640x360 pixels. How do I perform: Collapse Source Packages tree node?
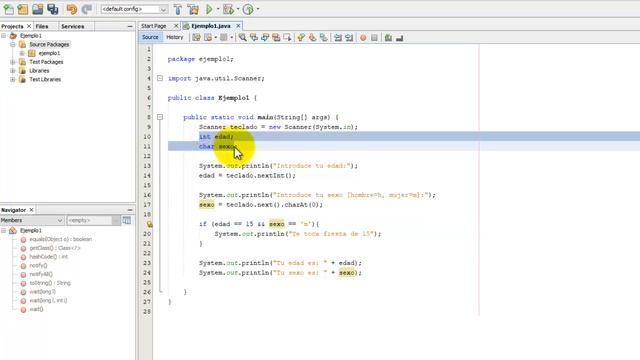(13, 44)
